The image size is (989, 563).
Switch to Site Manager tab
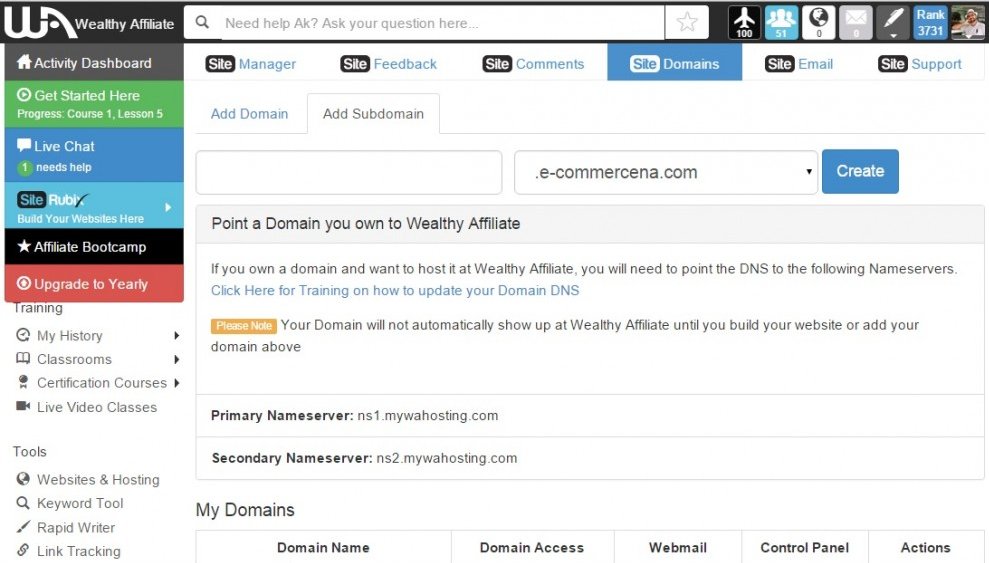pyautogui.click(x=250, y=64)
